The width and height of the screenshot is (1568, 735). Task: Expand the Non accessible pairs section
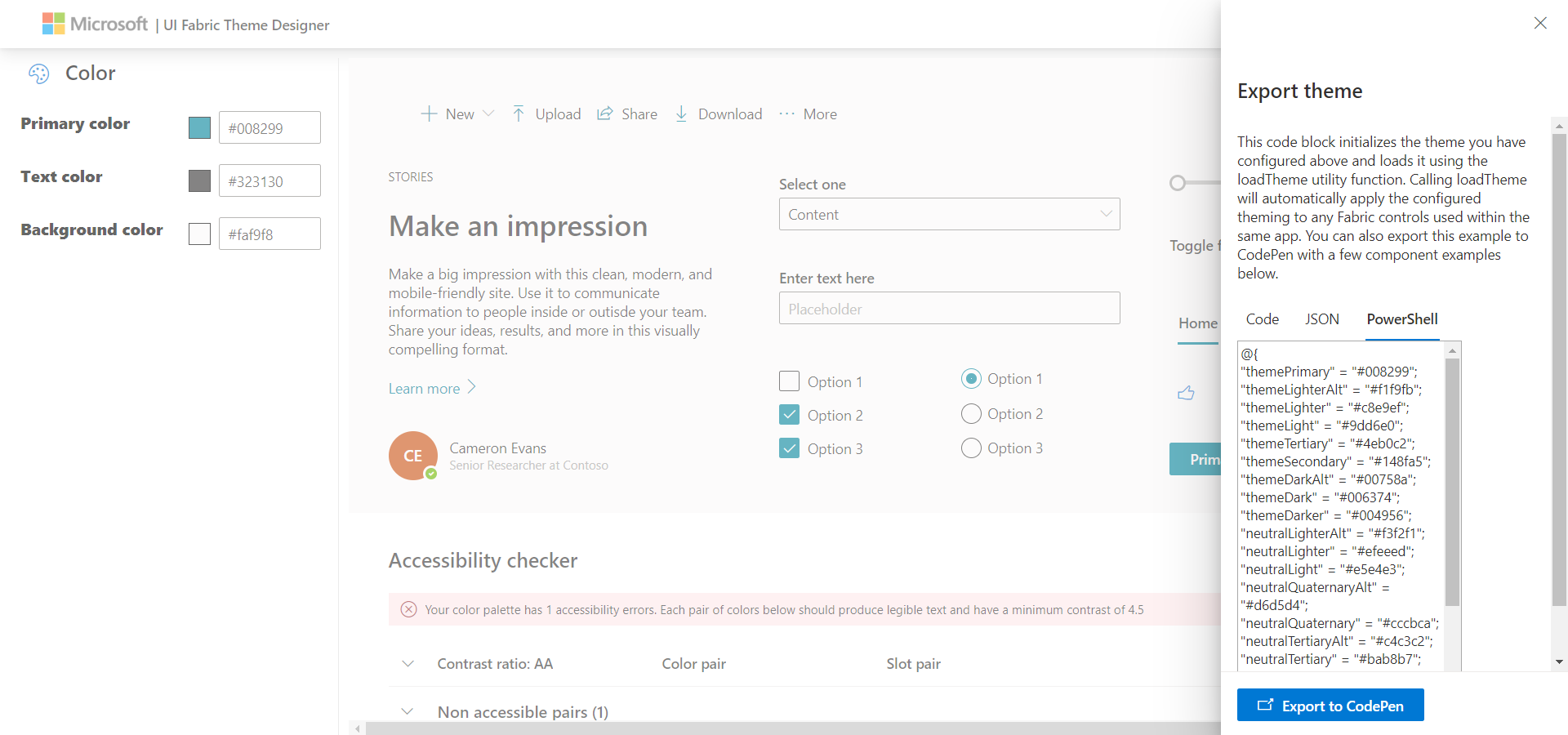click(x=408, y=711)
